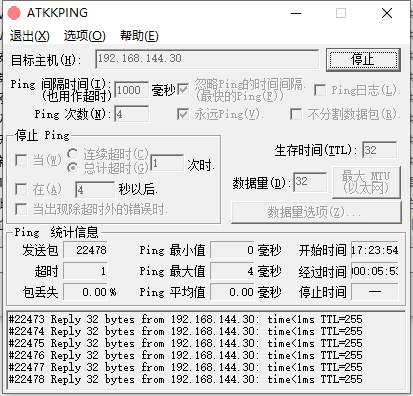Image resolution: width=413 pixels, height=396 pixels.
Task: Open the 选项(O) menu
Action: coord(85,36)
